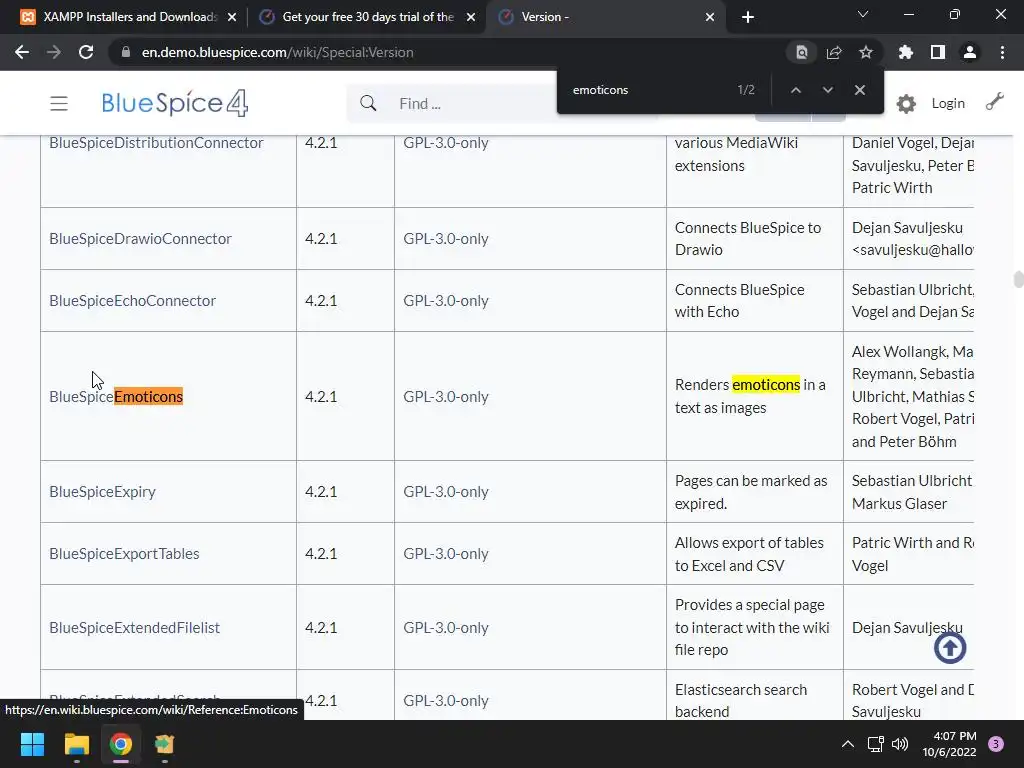
Task: Toggle the browser side panel
Action: coord(938,52)
